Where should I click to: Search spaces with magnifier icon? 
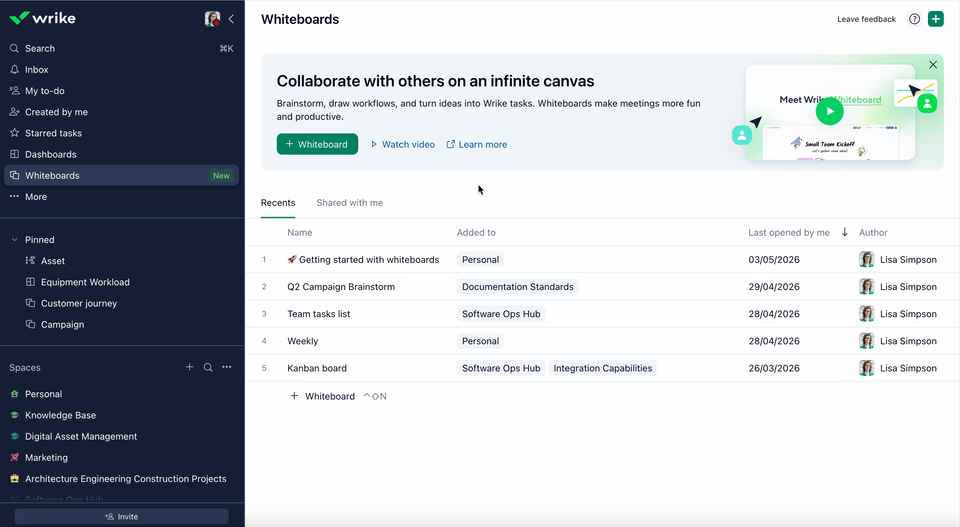(208, 367)
